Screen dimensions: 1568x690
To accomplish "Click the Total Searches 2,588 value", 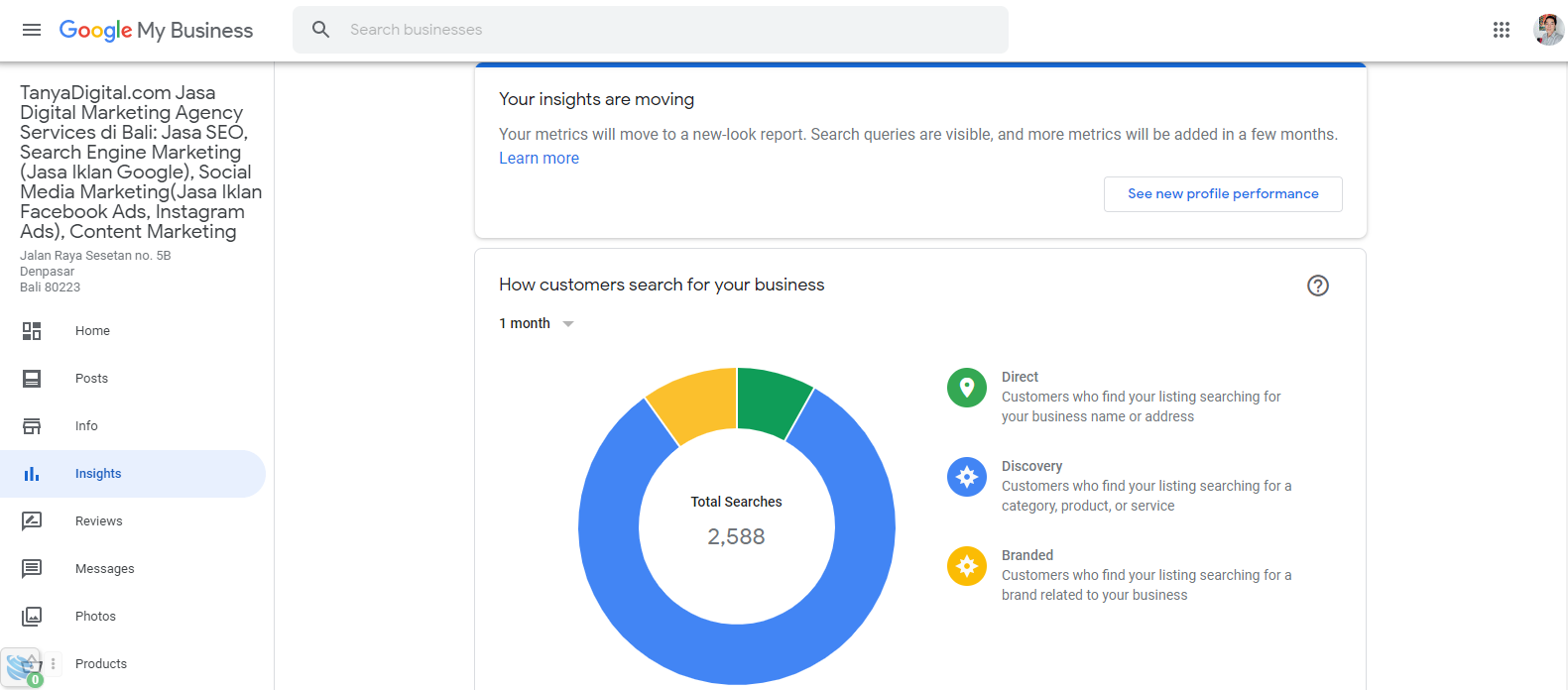I will (736, 536).
